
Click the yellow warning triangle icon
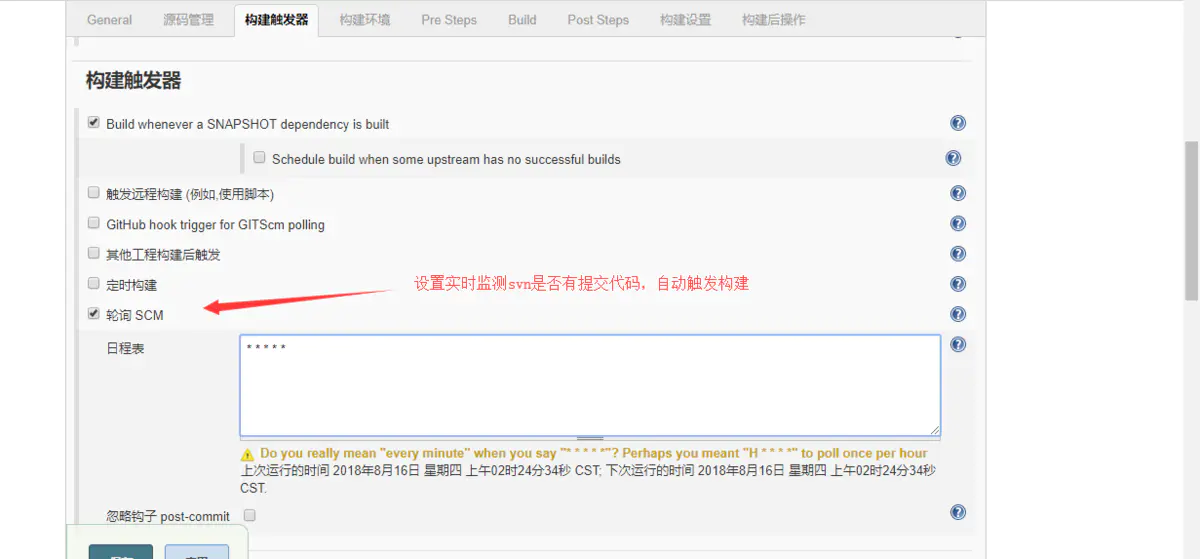tap(247, 454)
